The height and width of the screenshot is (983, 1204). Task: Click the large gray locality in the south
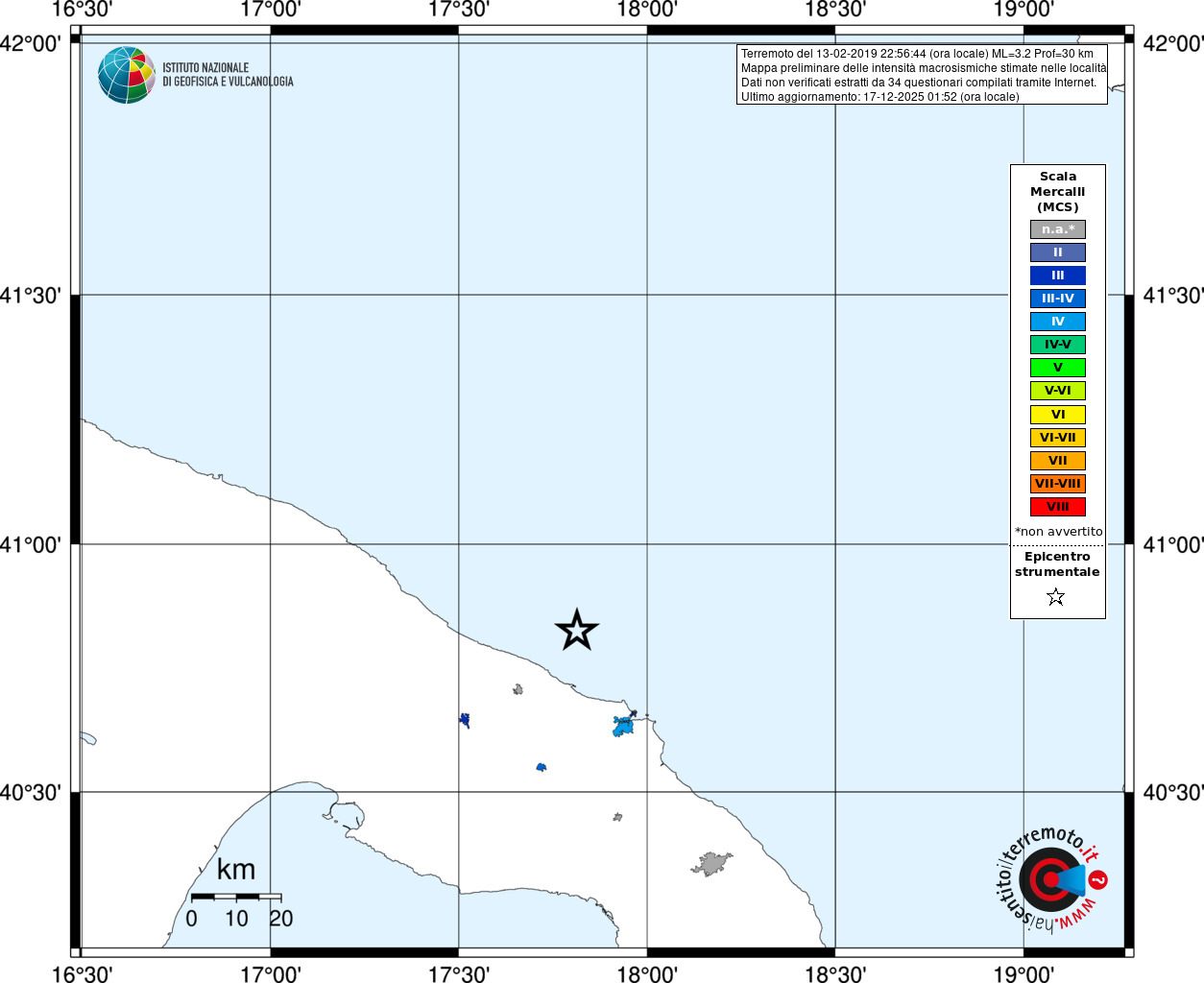[711, 864]
